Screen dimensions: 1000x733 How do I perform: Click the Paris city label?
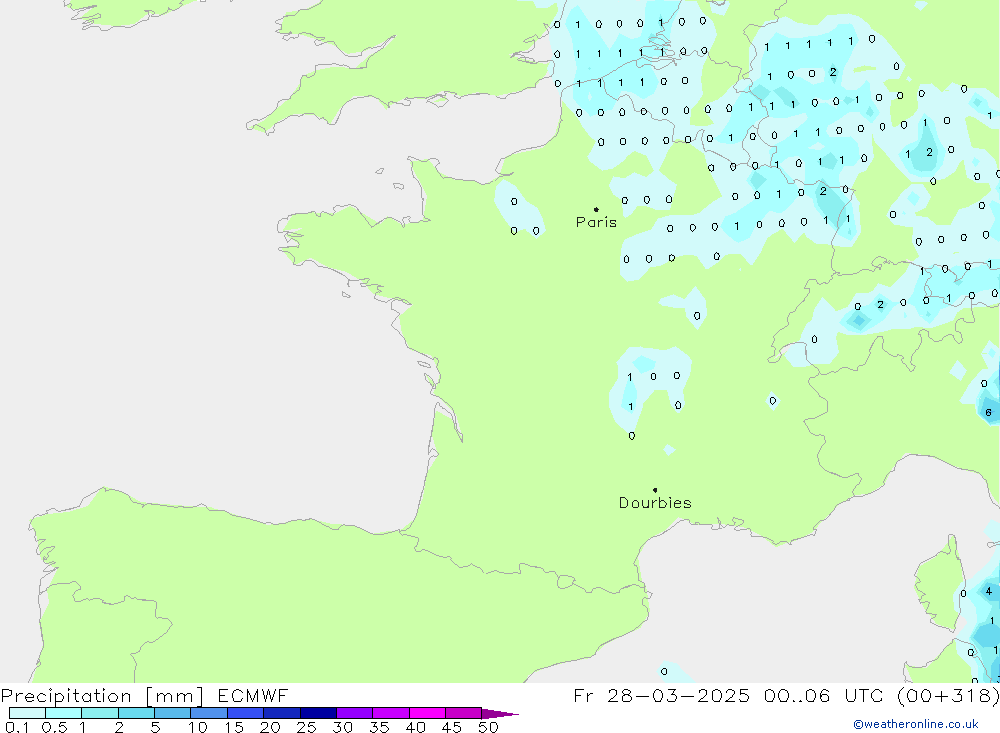pos(596,222)
